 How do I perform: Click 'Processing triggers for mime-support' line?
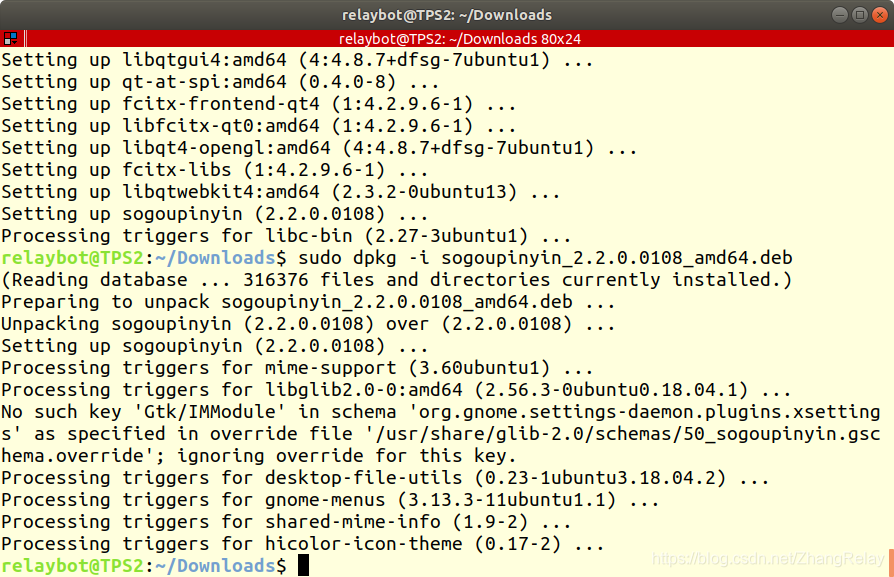tap(297, 368)
